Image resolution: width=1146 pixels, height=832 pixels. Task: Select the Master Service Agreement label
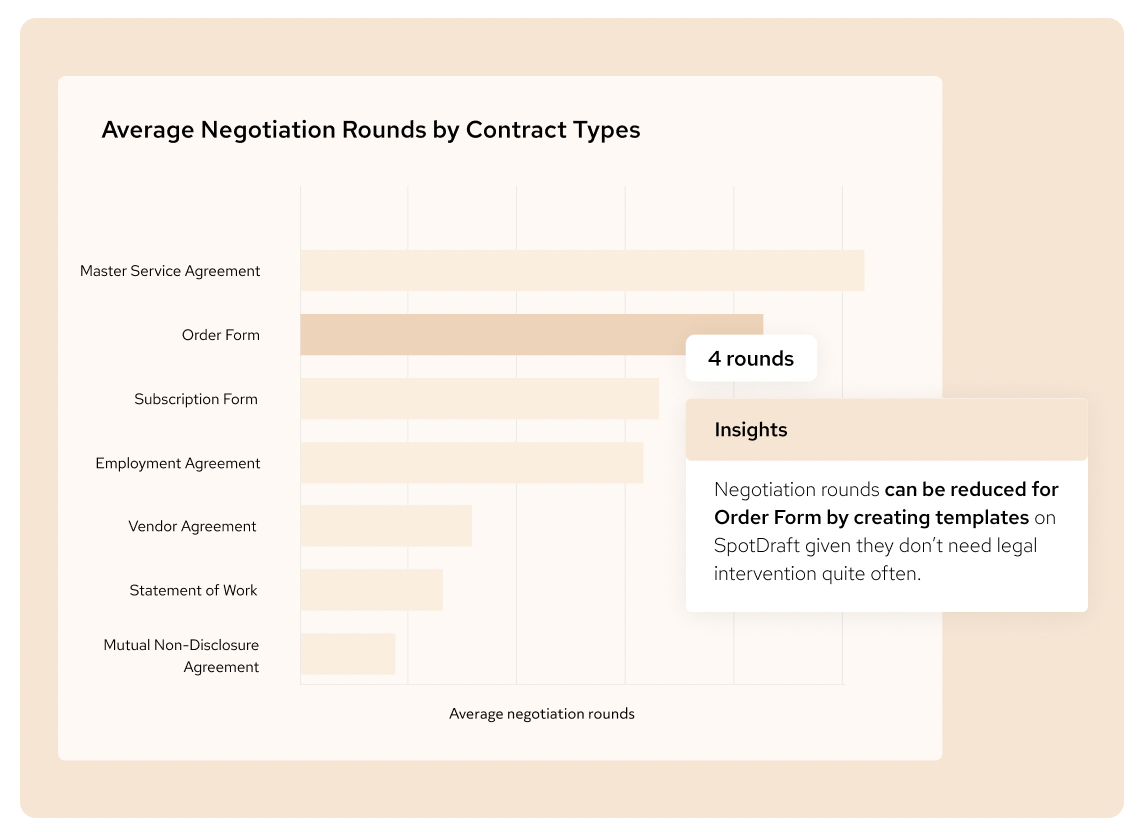(170, 271)
